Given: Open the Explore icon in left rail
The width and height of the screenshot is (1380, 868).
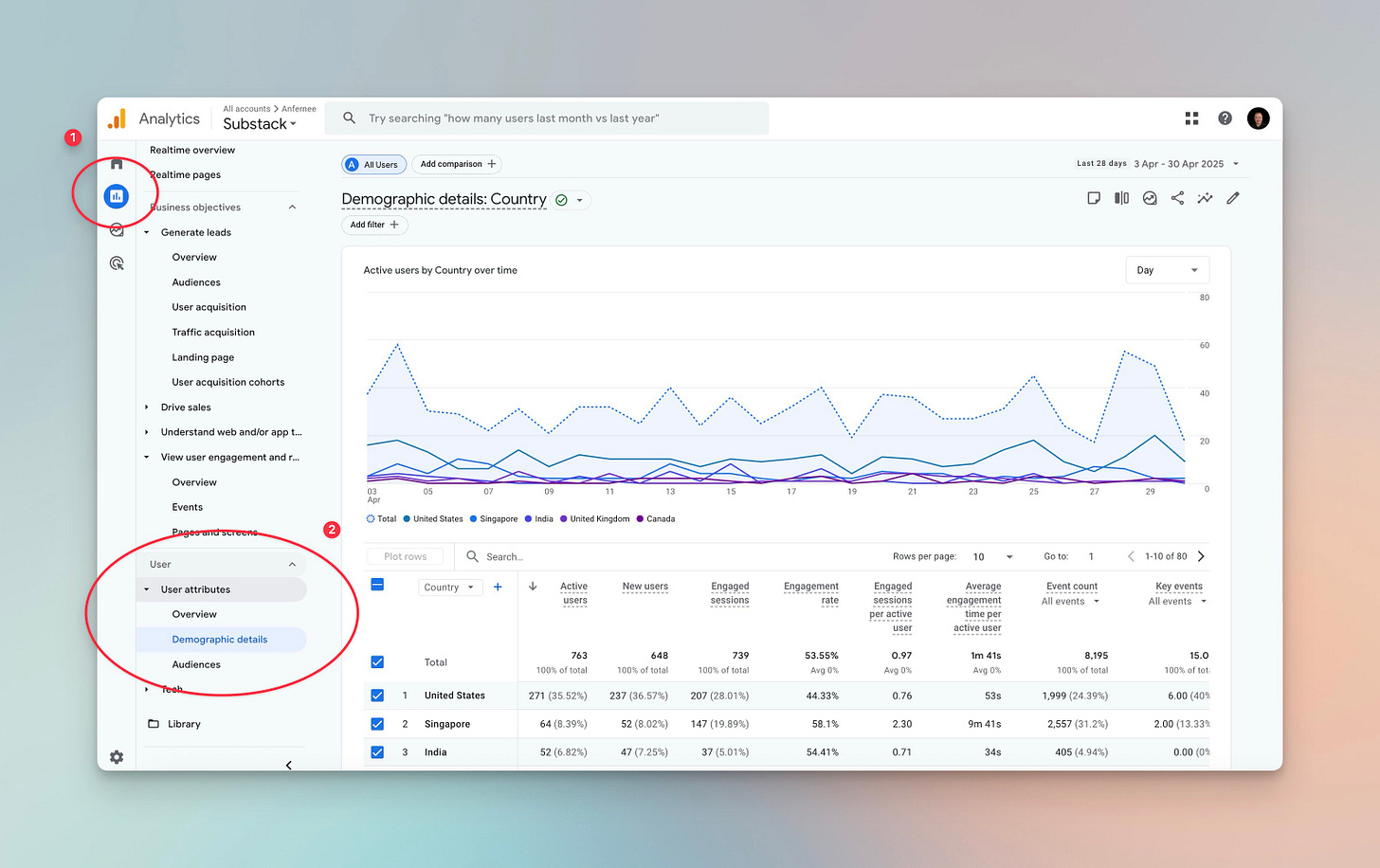Looking at the screenshot, I should point(117,229).
